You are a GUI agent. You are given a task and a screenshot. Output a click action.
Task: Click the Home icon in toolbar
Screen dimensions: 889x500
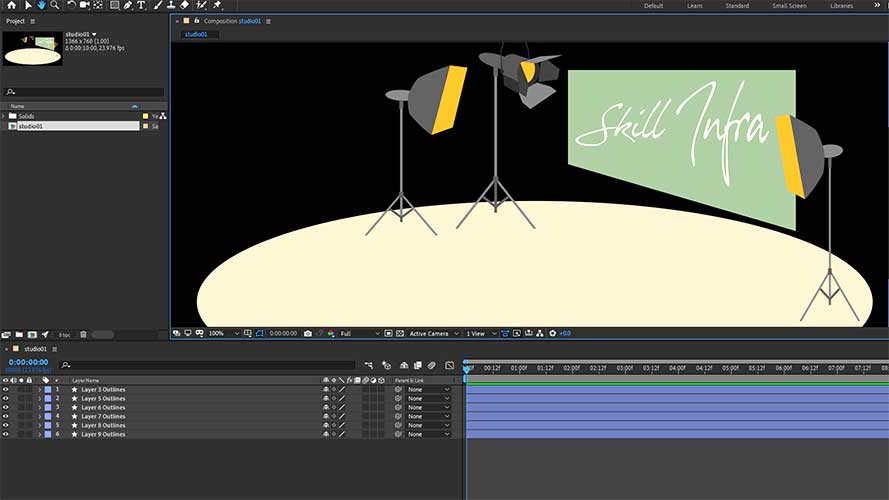coord(11,5)
